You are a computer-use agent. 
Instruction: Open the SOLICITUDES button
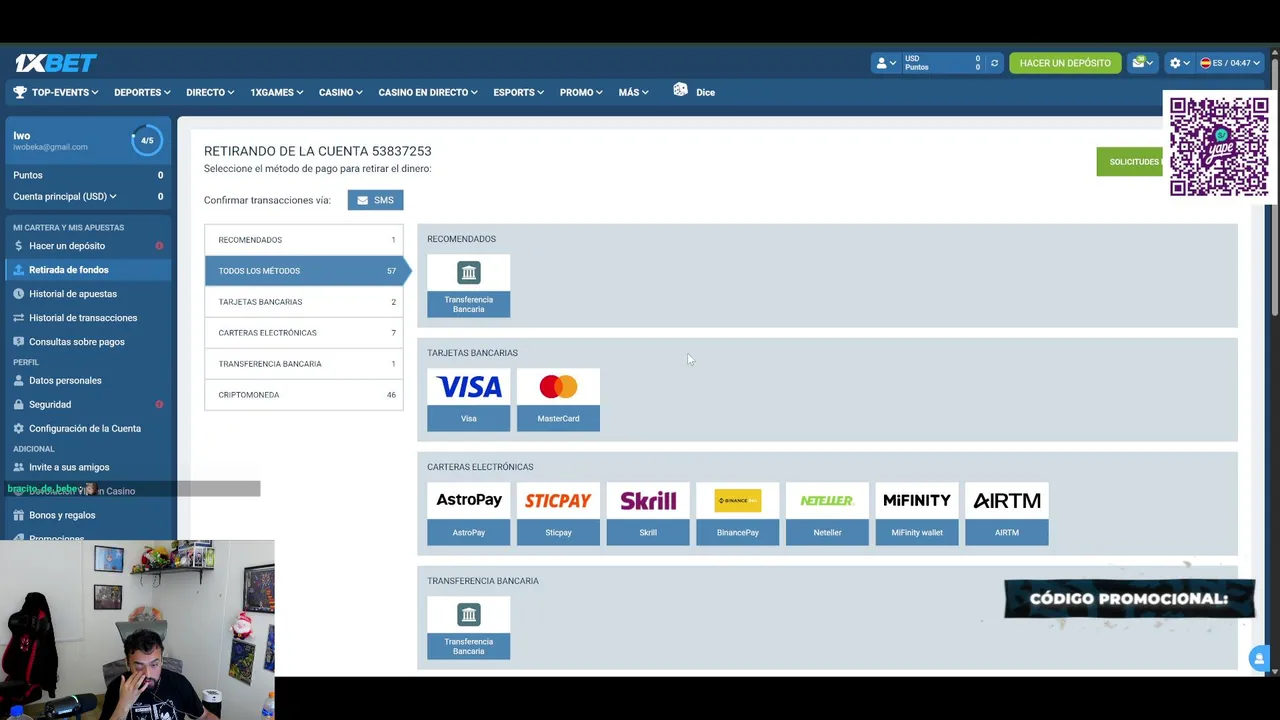[x=1132, y=162]
